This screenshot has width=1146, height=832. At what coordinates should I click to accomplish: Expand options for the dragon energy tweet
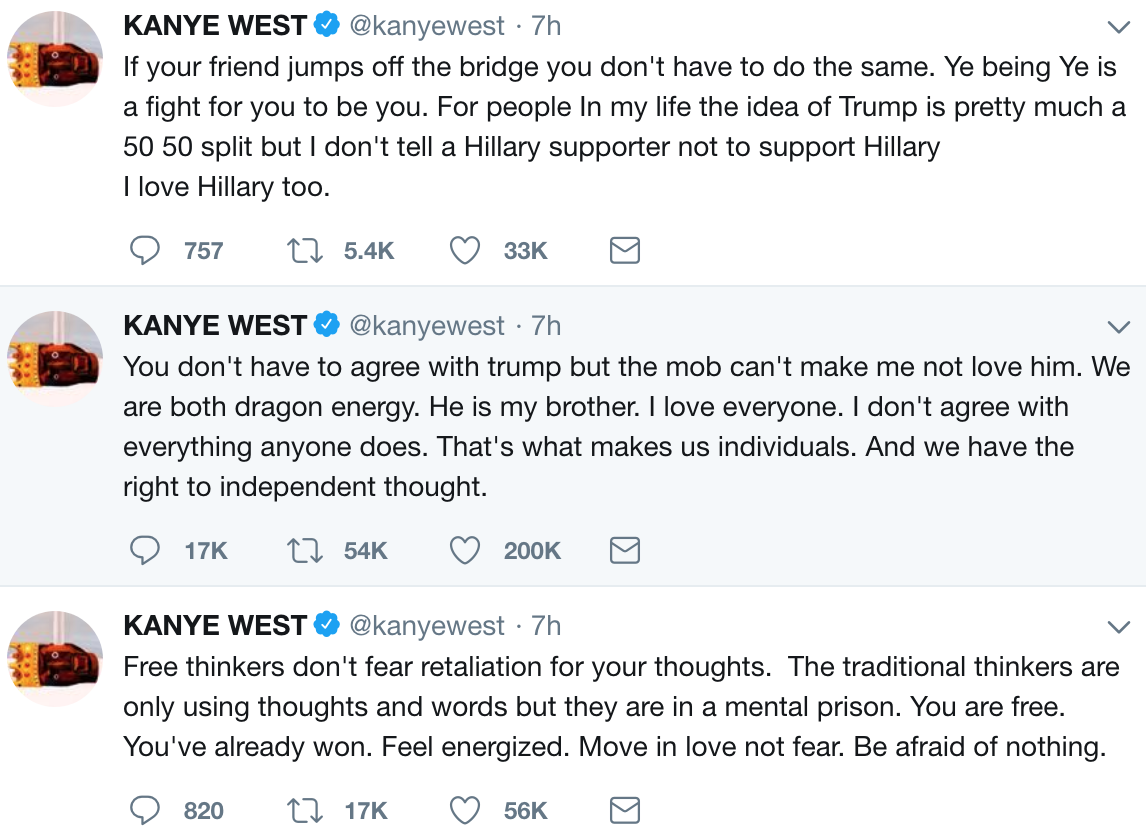click(1118, 327)
